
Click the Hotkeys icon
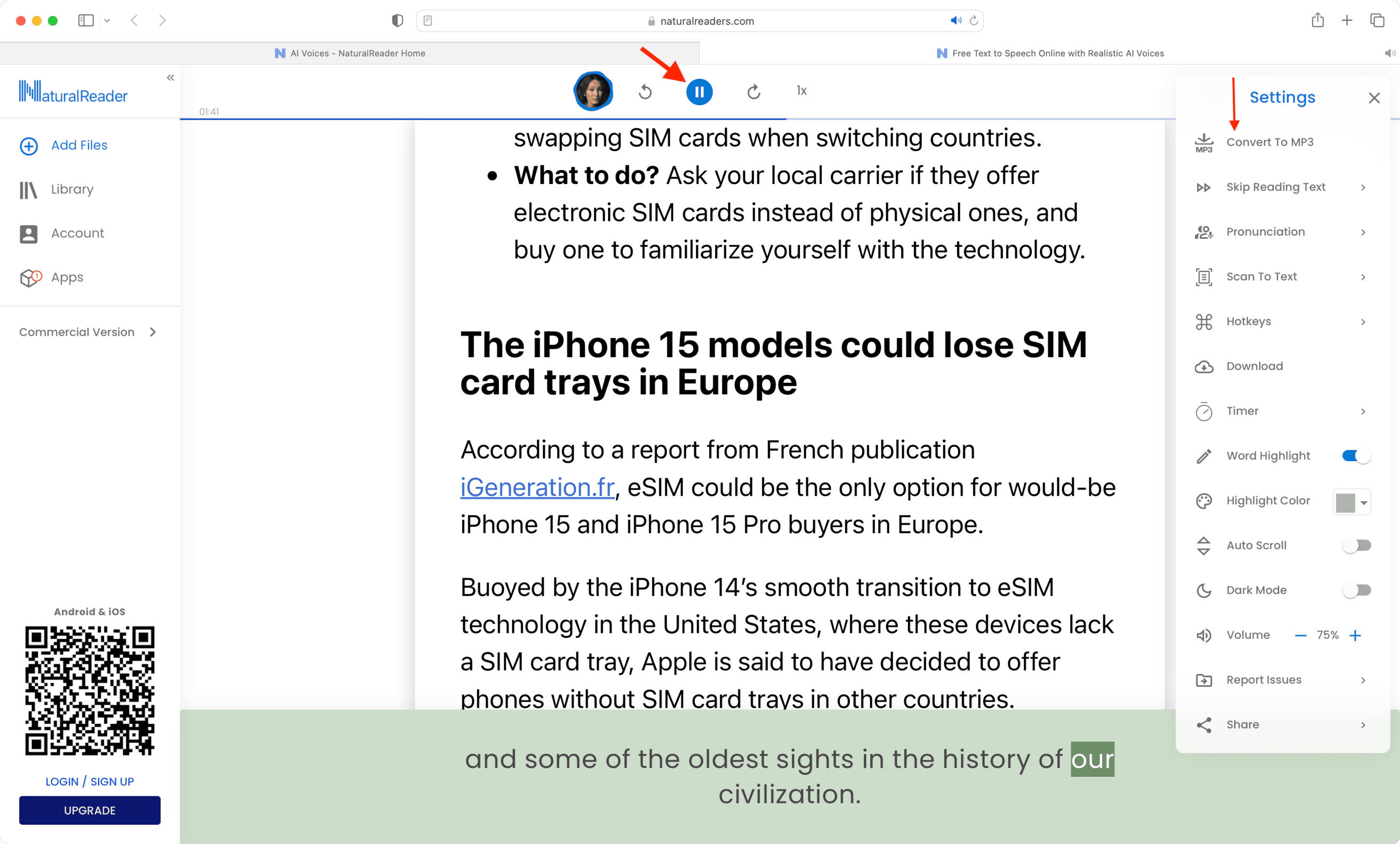tap(1205, 320)
